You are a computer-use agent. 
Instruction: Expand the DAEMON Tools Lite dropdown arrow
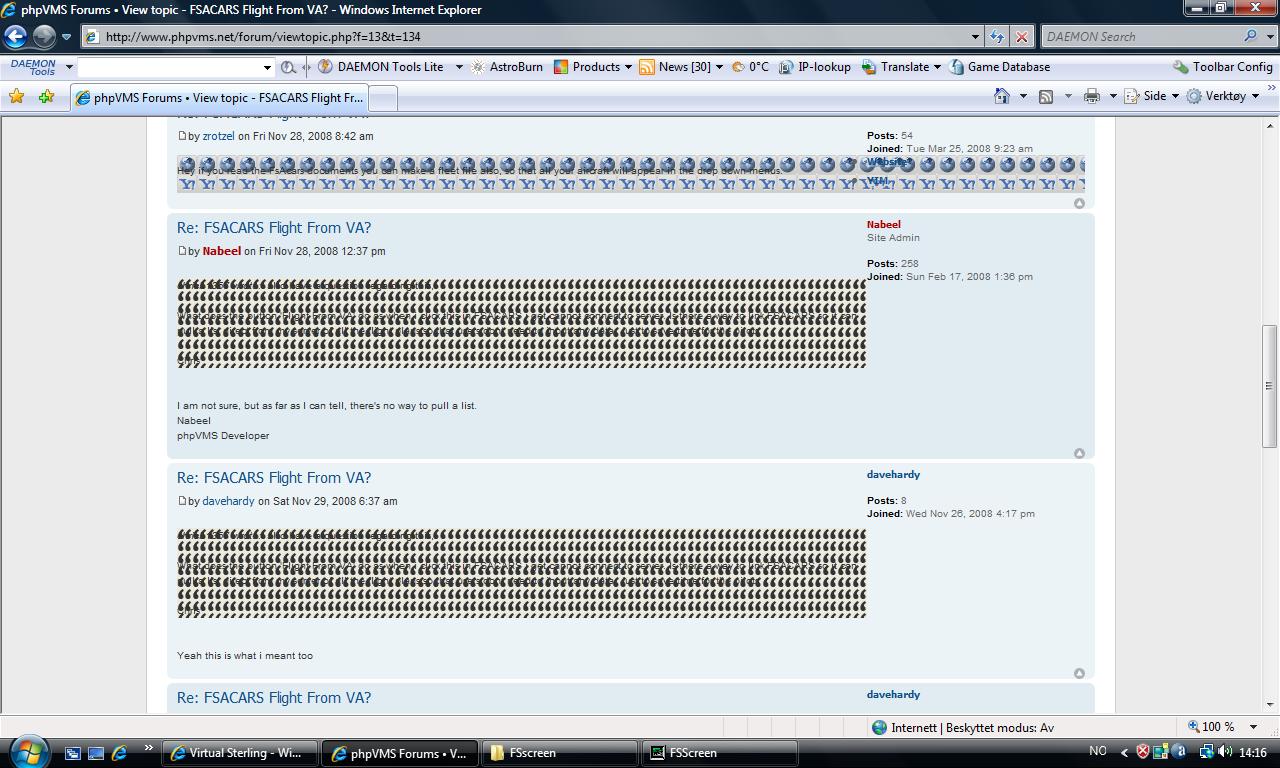point(459,67)
